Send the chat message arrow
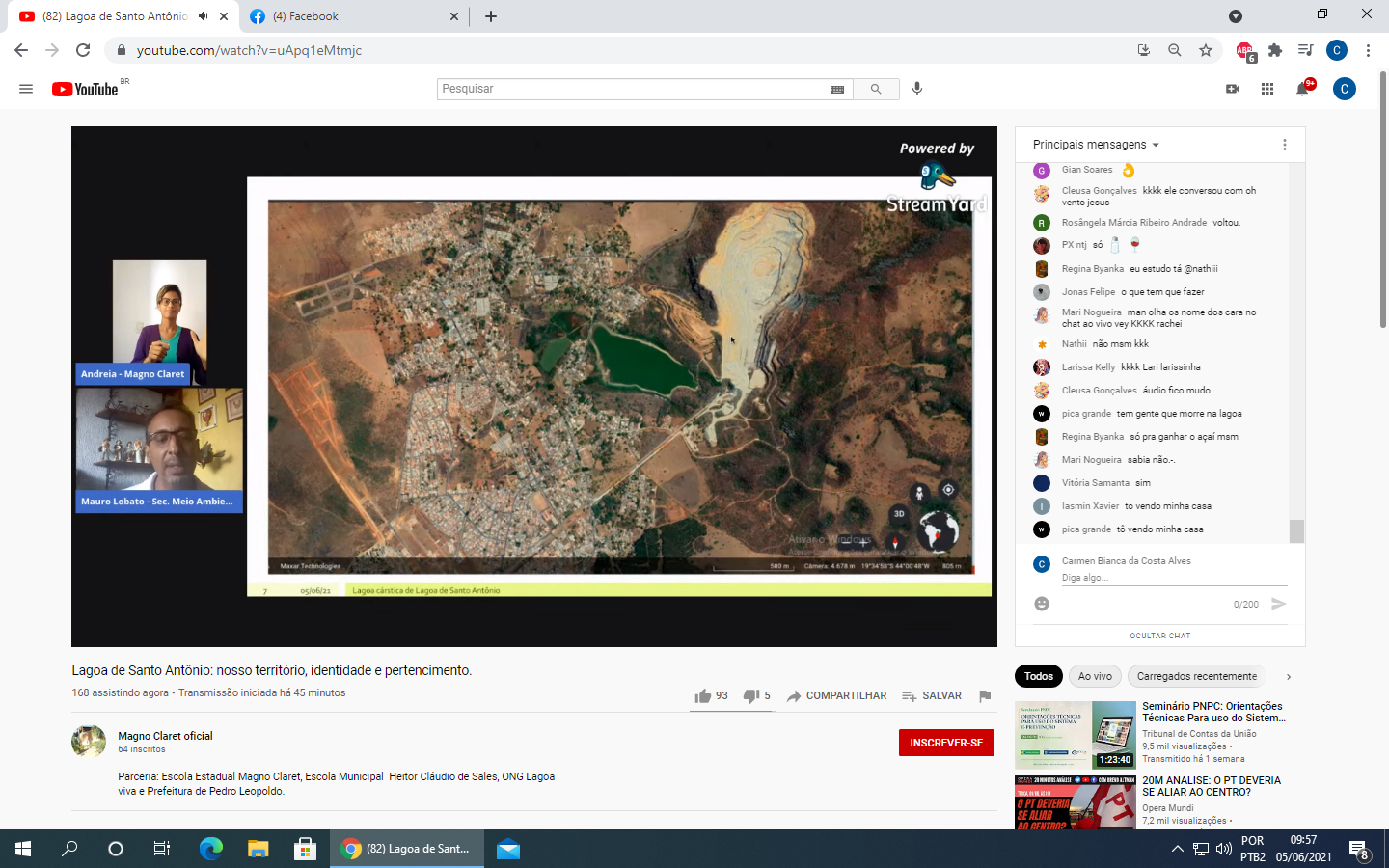 click(1279, 604)
